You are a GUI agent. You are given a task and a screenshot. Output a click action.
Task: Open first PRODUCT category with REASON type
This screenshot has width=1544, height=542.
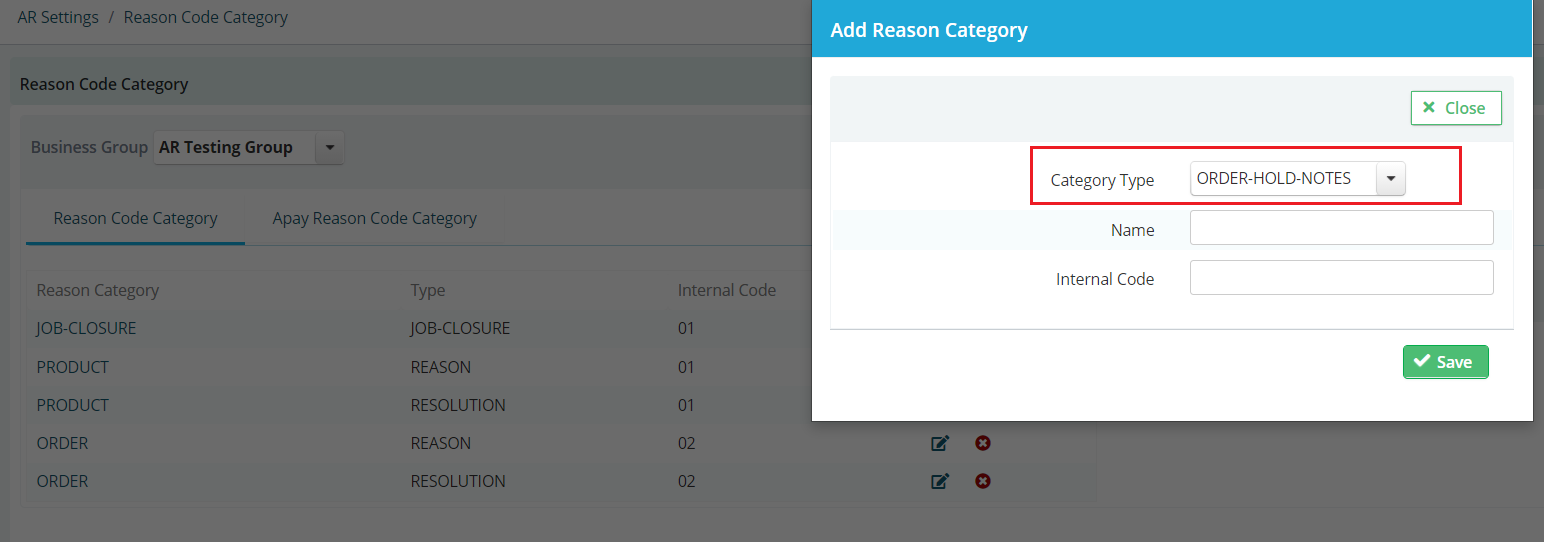(x=73, y=367)
